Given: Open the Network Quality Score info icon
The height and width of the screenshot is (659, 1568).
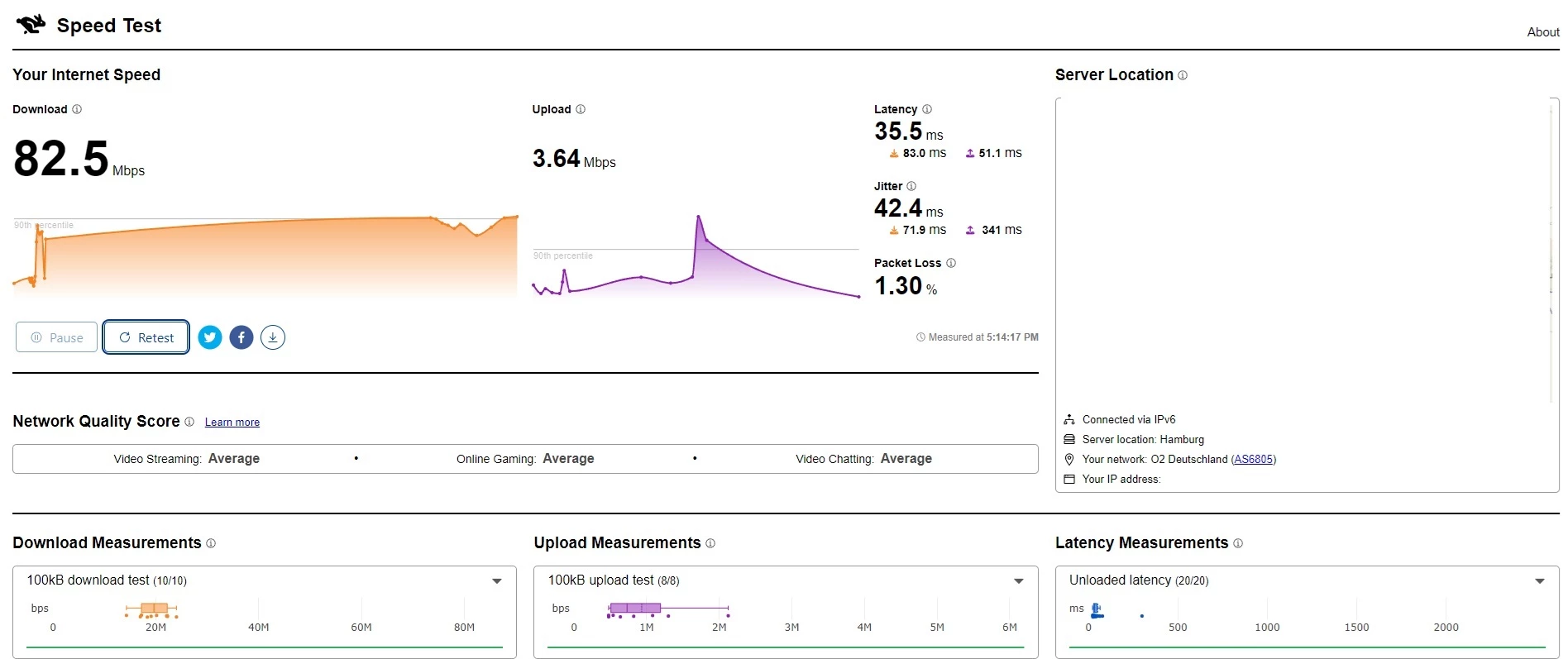Looking at the screenshot, I should 189,422.
